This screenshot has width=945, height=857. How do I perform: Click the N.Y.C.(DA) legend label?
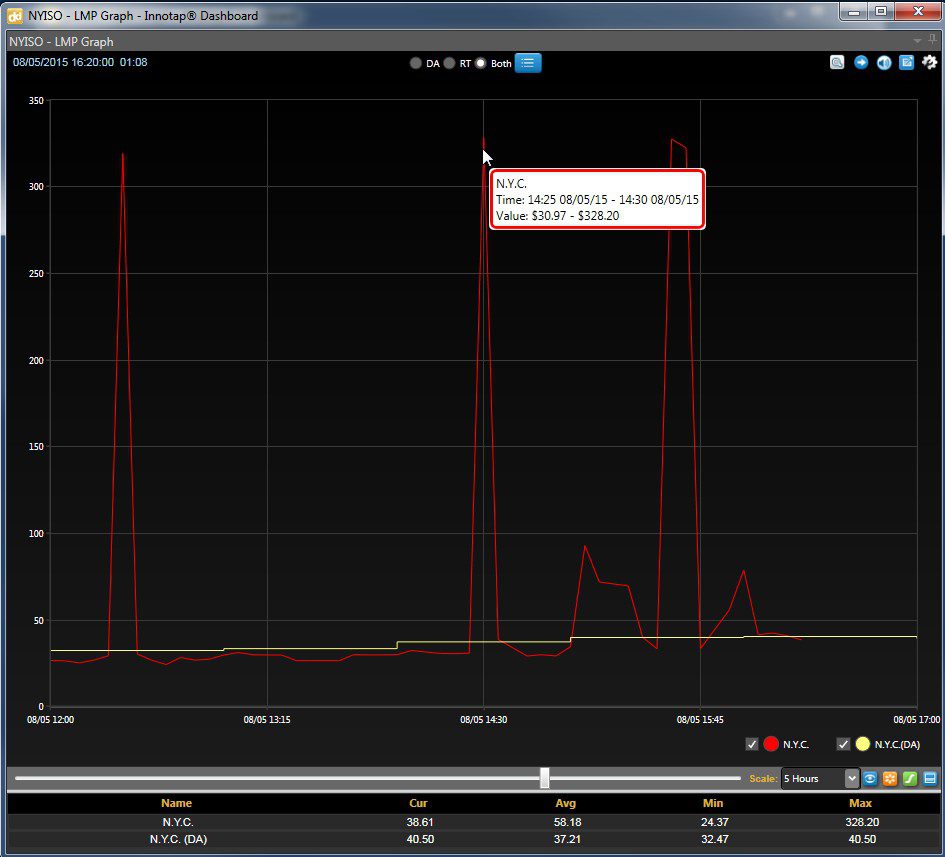[x=897, y=745]
